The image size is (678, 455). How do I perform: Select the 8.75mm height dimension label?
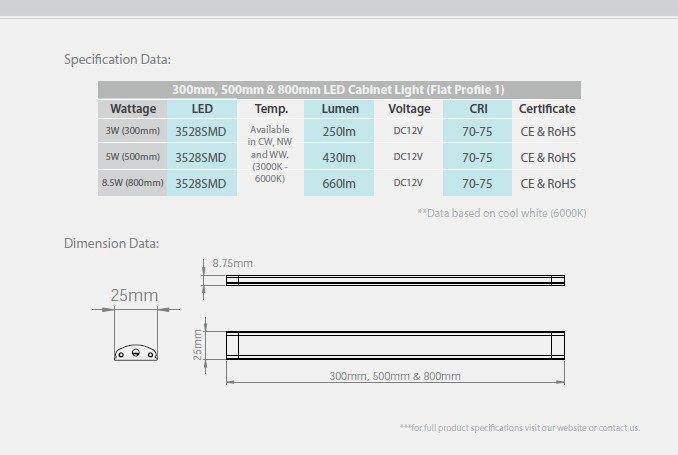(232, 263)
